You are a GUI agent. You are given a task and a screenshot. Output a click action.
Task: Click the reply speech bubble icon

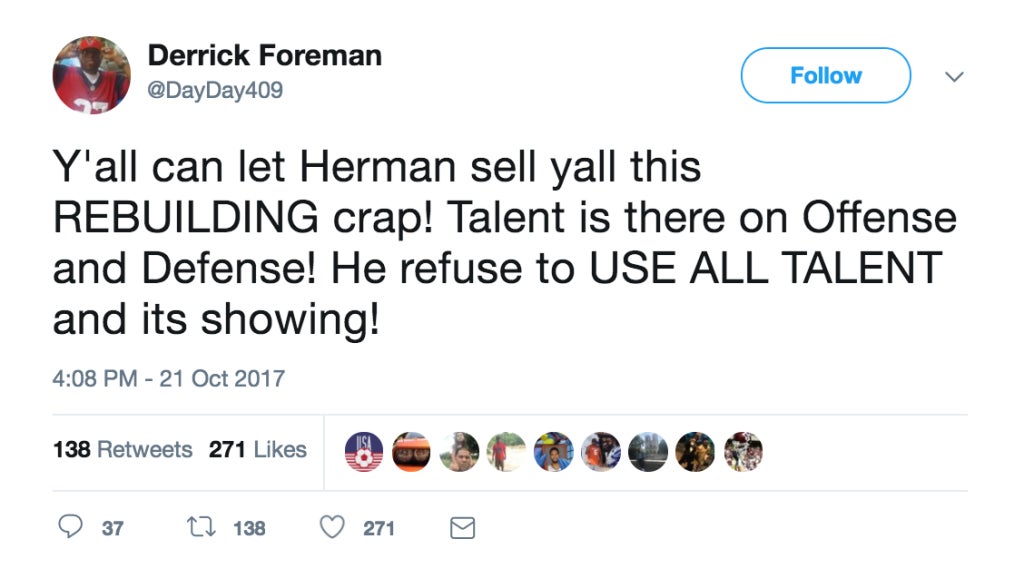[x=71, y=526]
